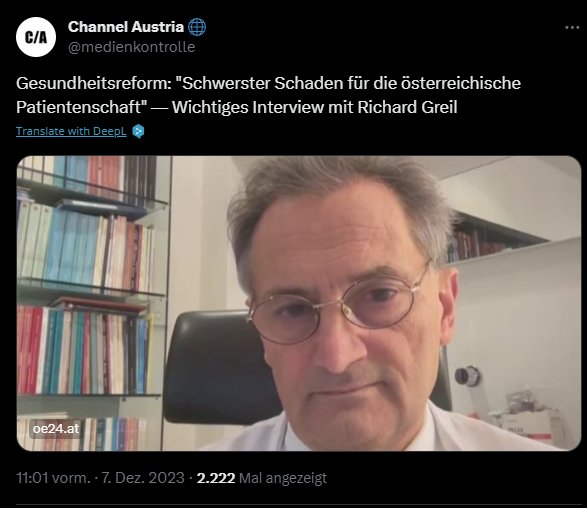Open the Channel Austria display name
Image resolution: width=587 pixels, height=508 pixels.
point(126,27)
